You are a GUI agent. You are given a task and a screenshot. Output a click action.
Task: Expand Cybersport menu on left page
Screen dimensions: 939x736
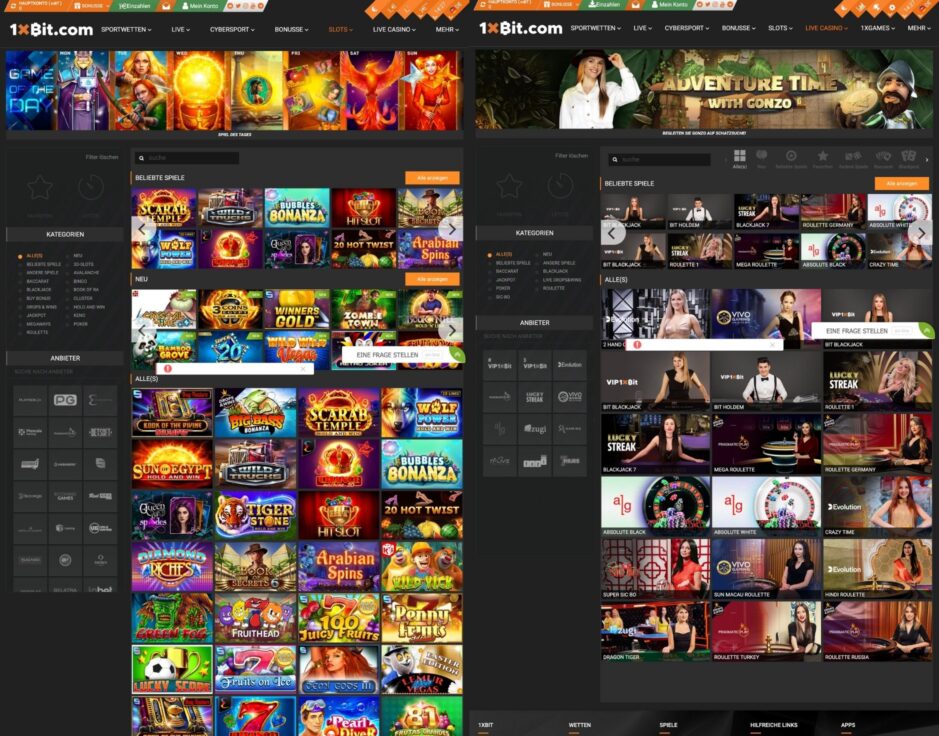(x=232, y=29)
